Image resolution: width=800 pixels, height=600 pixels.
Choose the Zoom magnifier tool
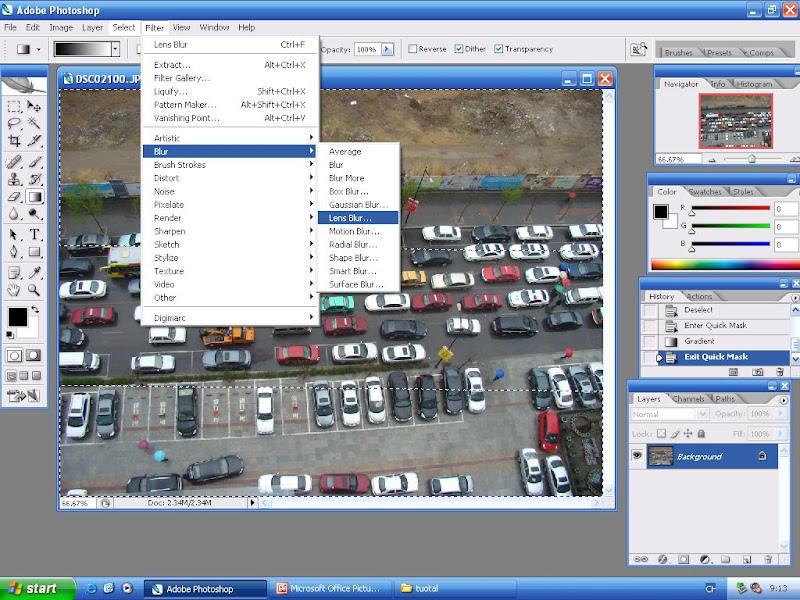tap(34, 290)
